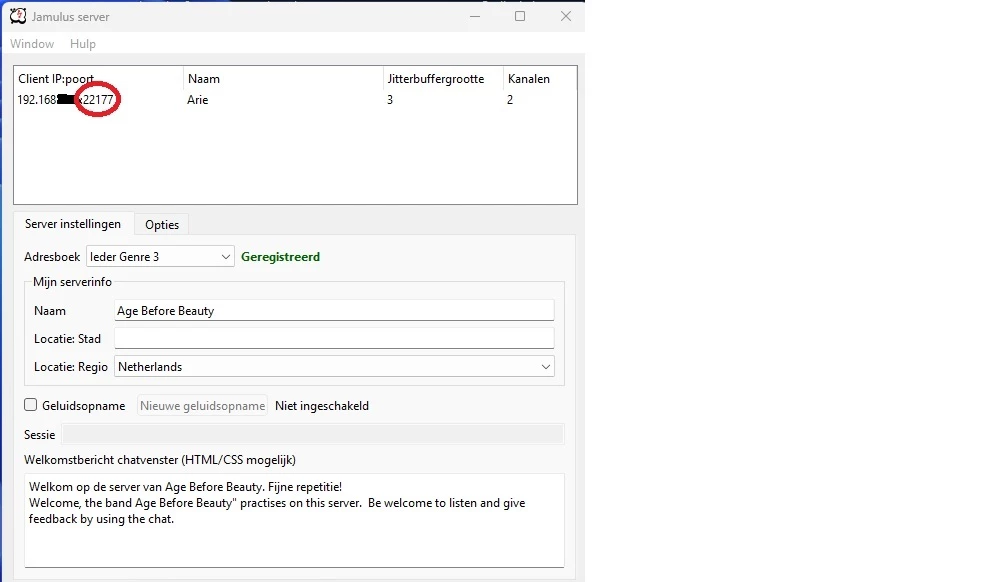Click the Jitterbuffergrootte column header
The width and height of the screenshot is (984, 582).
443,78
